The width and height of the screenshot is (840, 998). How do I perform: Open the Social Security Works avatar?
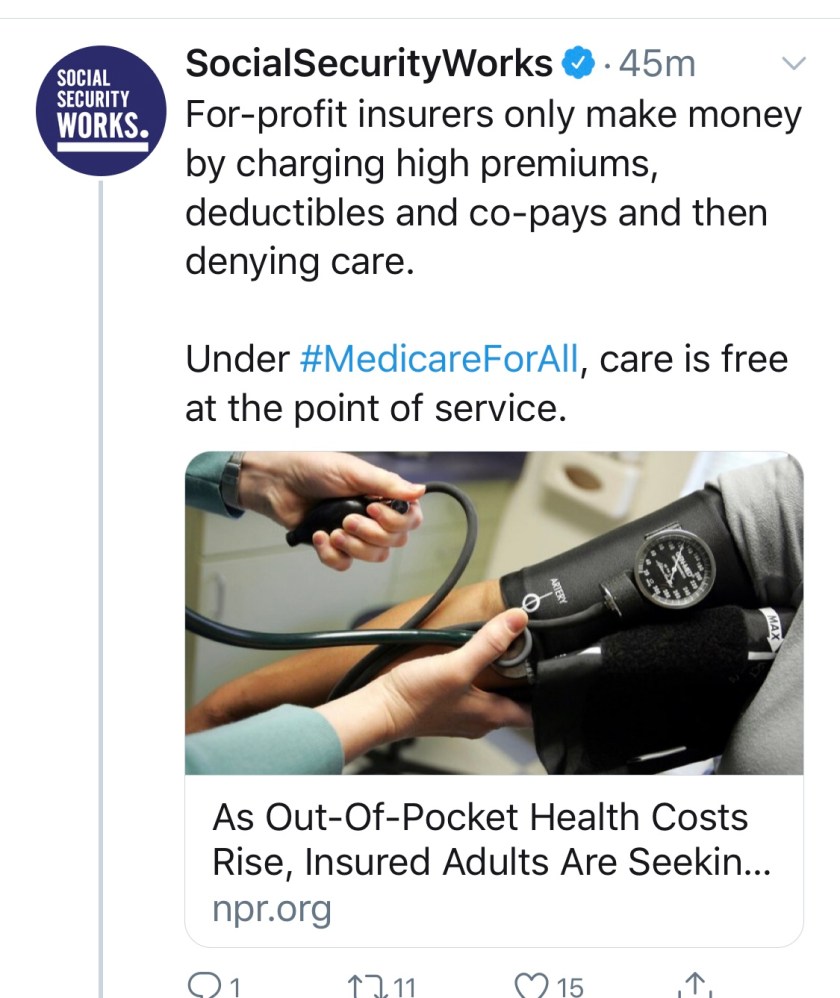point(98,110)
